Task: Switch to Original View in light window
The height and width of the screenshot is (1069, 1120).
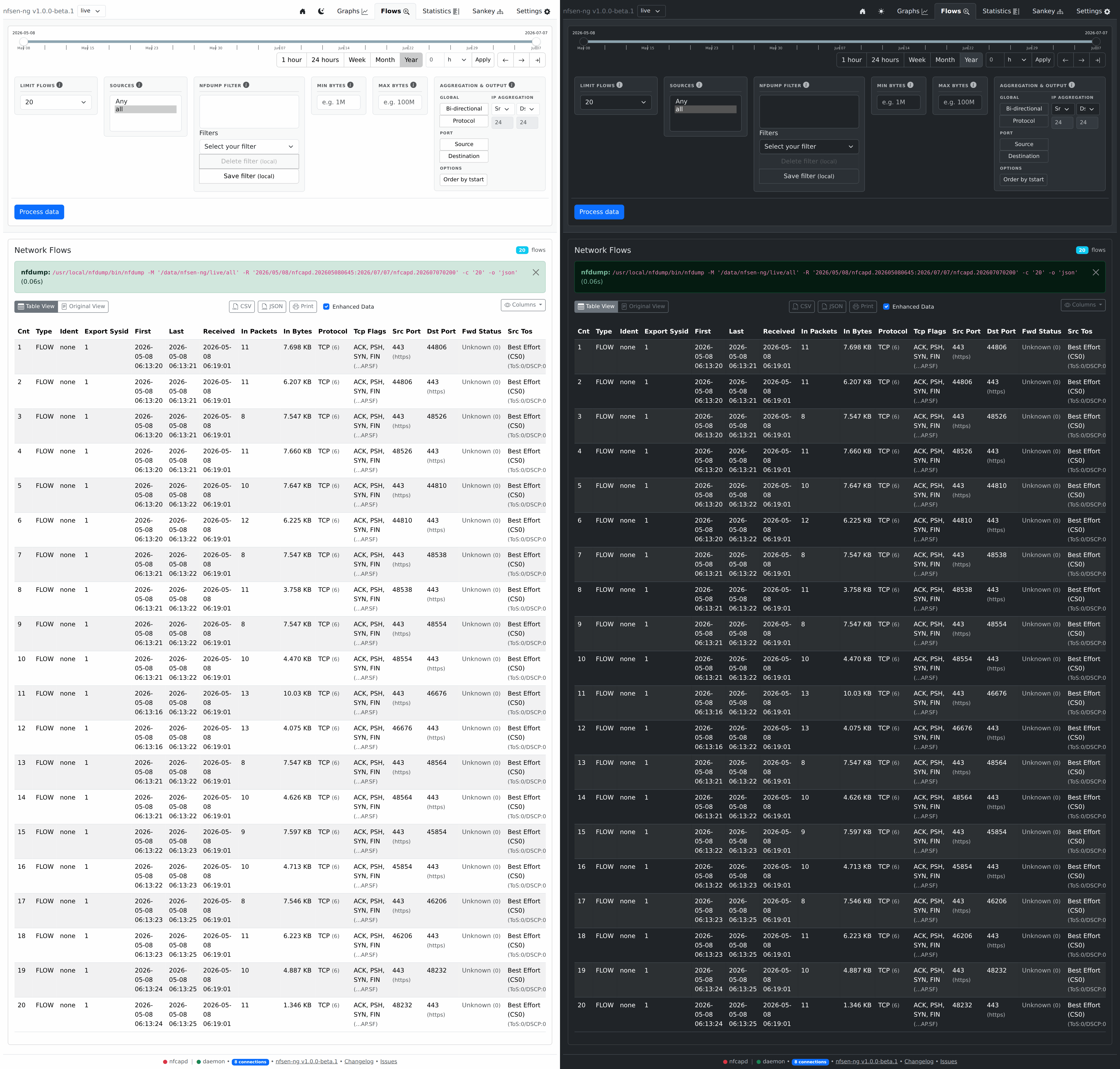Action: 83,307
